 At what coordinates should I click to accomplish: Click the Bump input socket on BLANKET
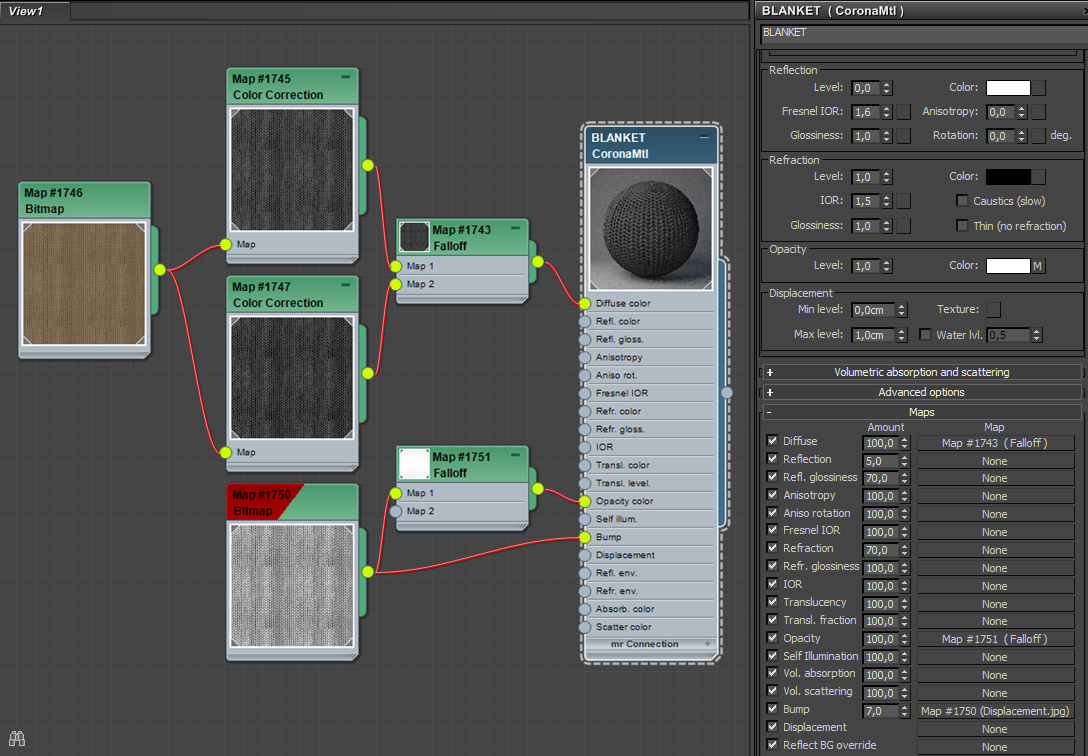(585, 537)
